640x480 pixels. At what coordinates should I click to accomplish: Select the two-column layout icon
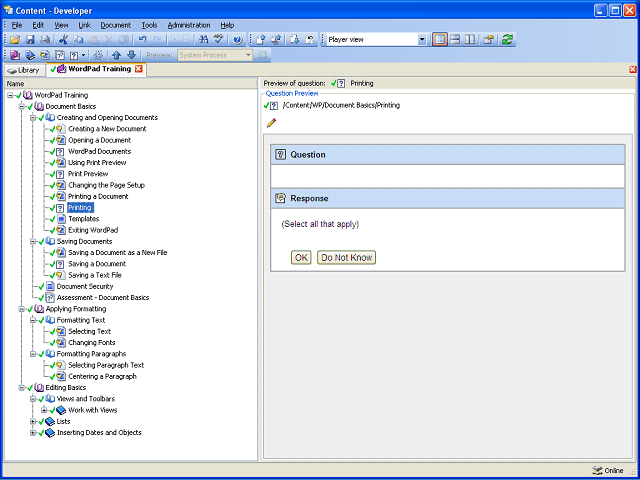pos(470,40)
